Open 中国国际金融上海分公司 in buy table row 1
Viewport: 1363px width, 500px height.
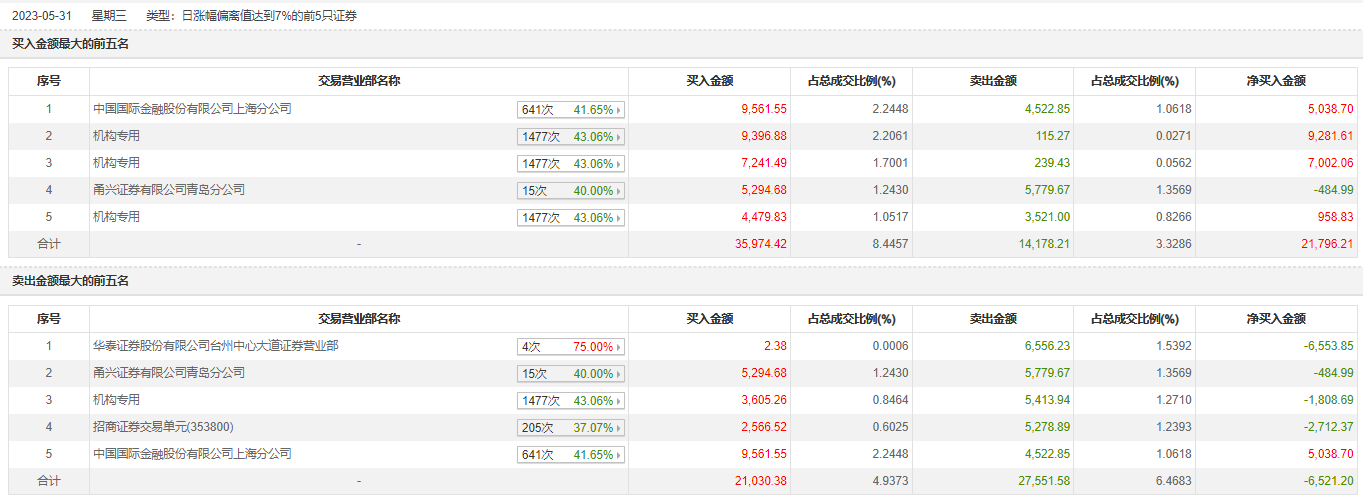click(x=192, y=109)
